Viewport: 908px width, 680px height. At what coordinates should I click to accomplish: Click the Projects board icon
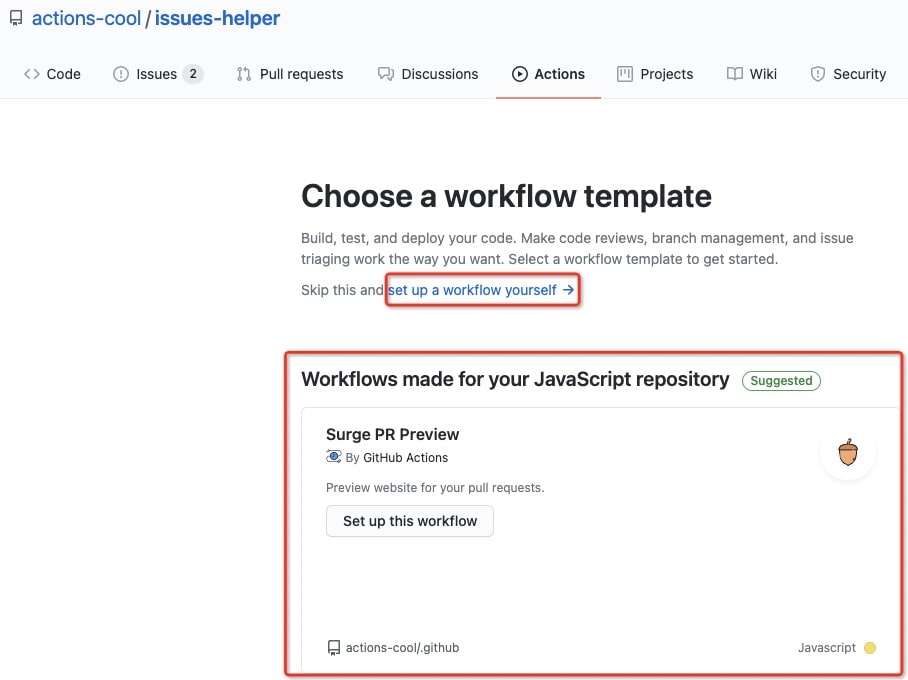625,74
